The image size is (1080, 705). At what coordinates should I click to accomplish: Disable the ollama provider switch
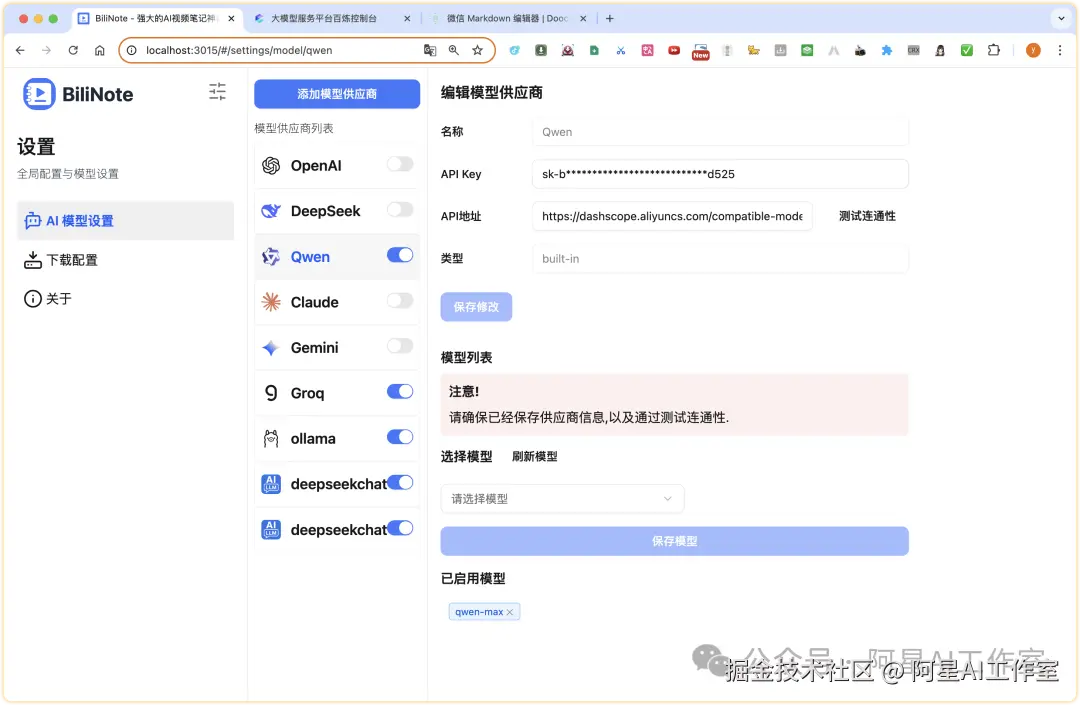click(399, 436)
